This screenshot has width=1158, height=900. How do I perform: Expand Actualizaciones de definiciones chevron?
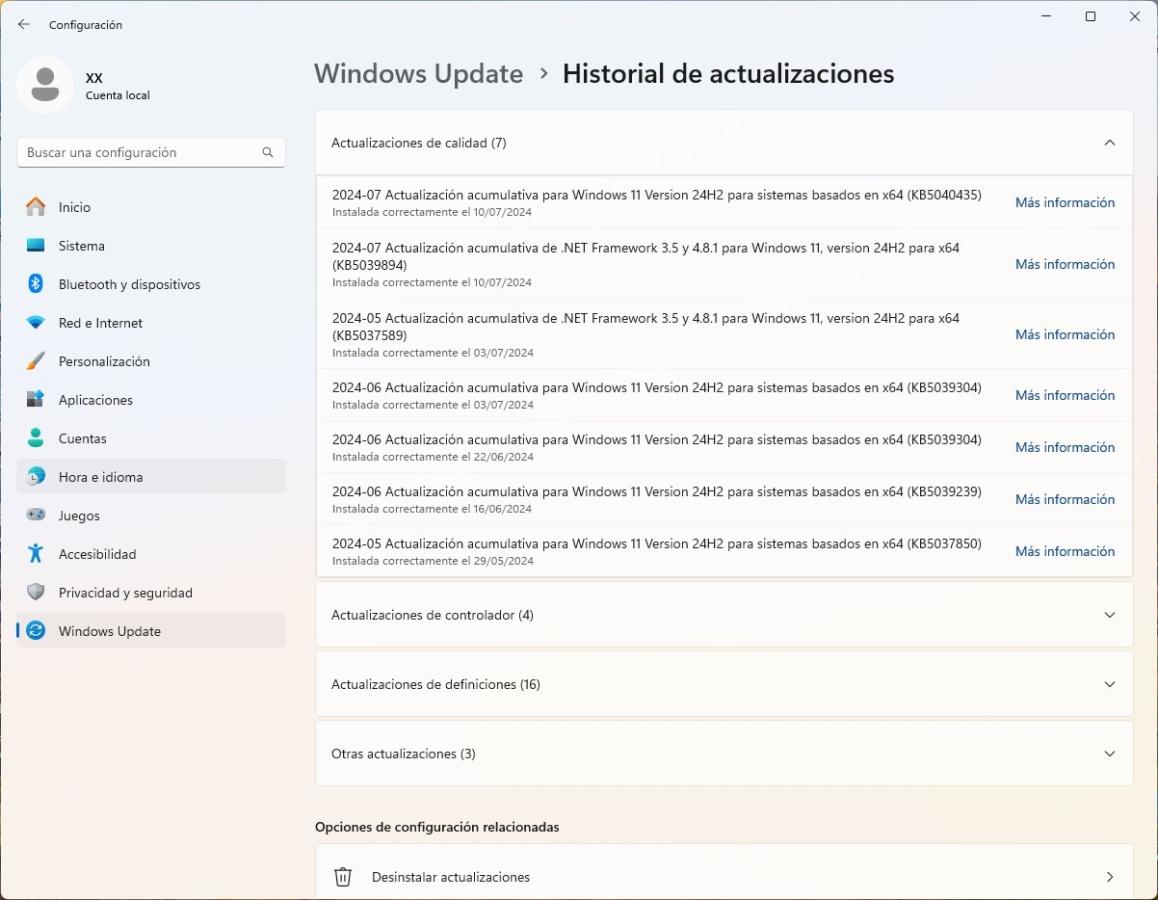1109,684
